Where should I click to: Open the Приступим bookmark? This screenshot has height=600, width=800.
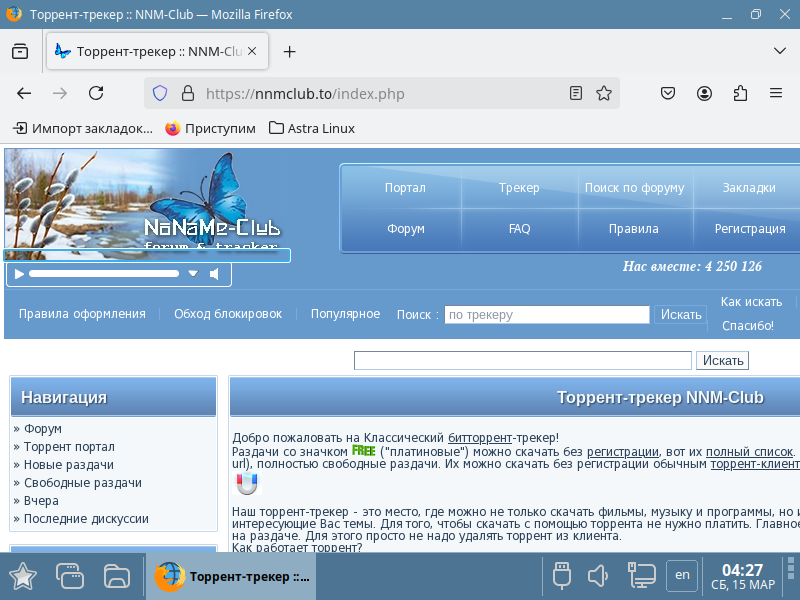[210, 128]
